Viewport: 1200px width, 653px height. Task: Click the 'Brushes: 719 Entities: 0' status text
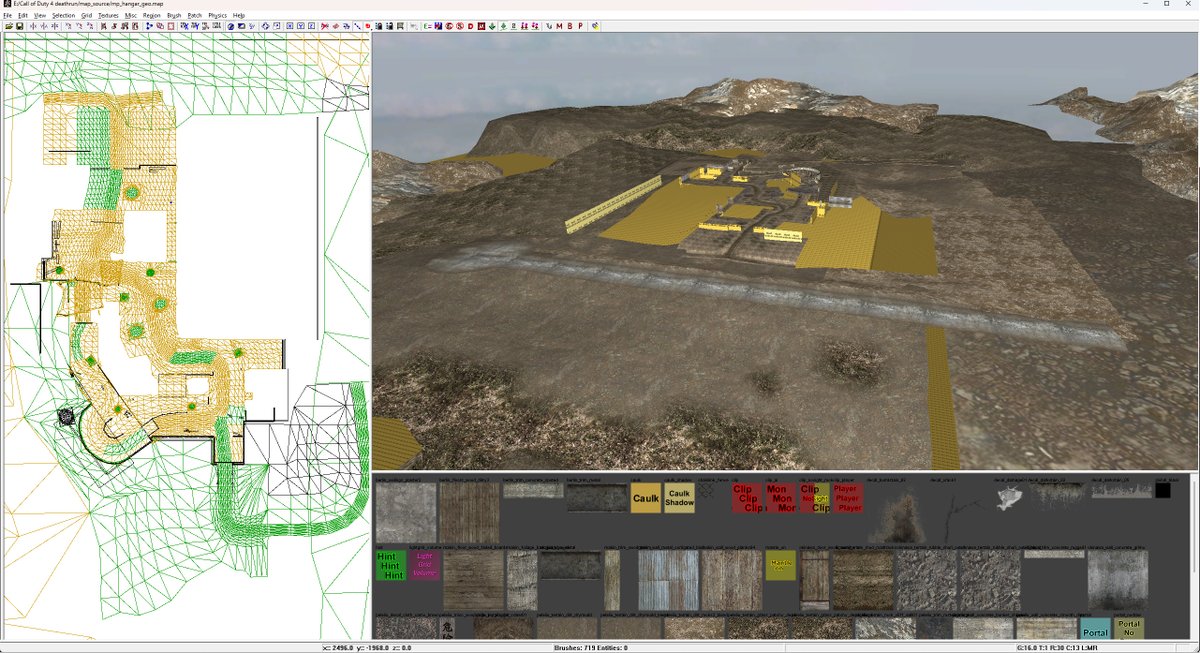pos(590,648)
